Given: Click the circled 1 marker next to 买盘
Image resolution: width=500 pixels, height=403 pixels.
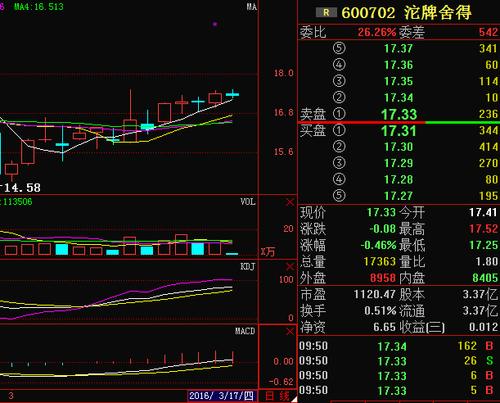Looking at the screenshot, I should point(339,130).
